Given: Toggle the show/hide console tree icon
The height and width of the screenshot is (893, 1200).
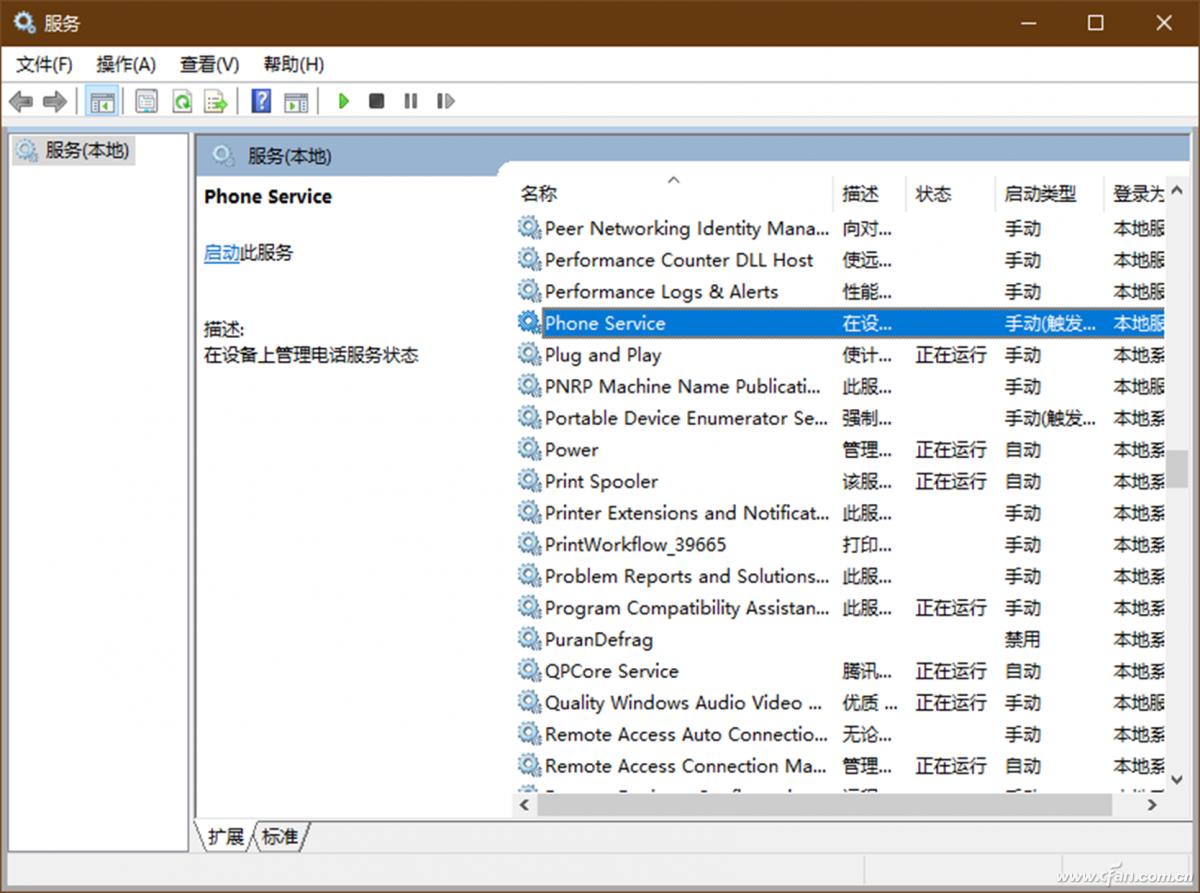Looking at the screenshot, I should (x=102, y=101).
